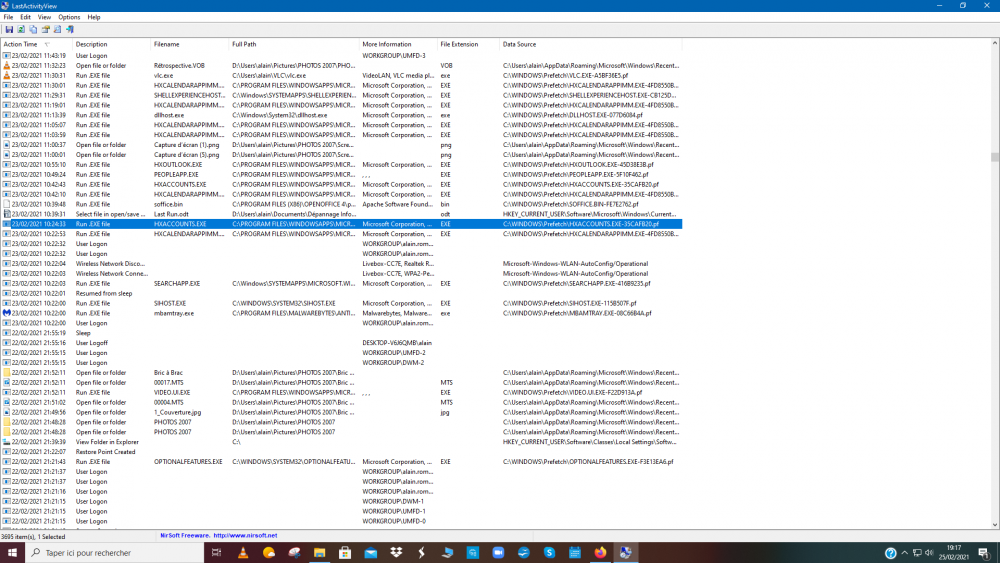Open the Options menu
This screenshot has height=563, width=1000.
[x=69, y=17]
